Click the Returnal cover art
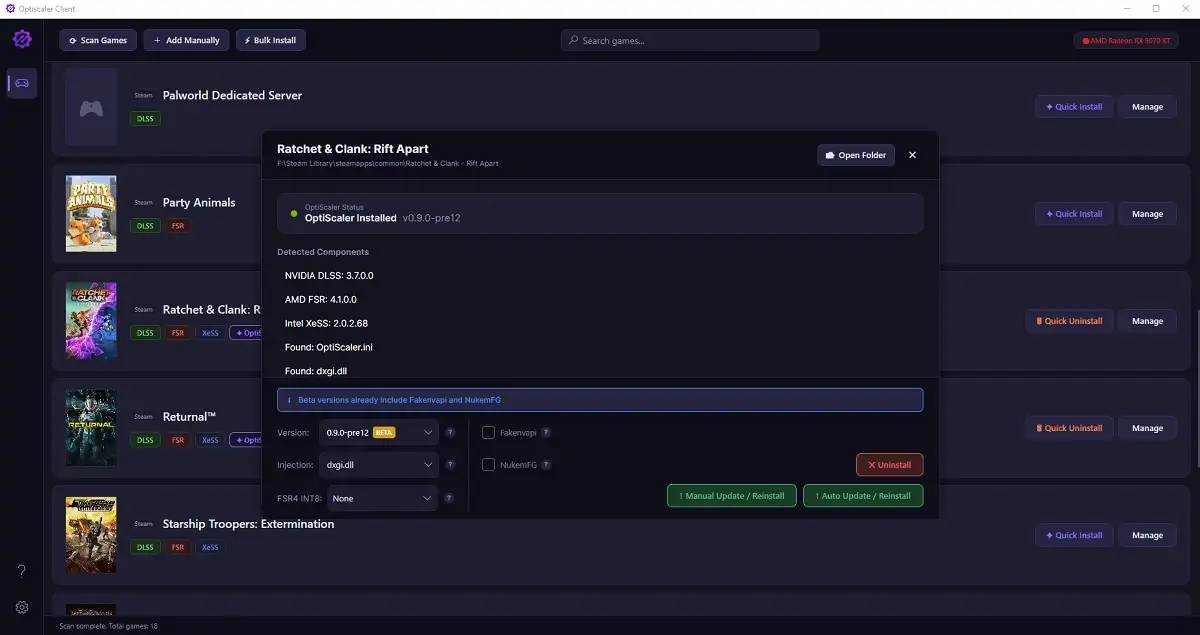This screenshot has width=1200, height=635. (91, 428)
